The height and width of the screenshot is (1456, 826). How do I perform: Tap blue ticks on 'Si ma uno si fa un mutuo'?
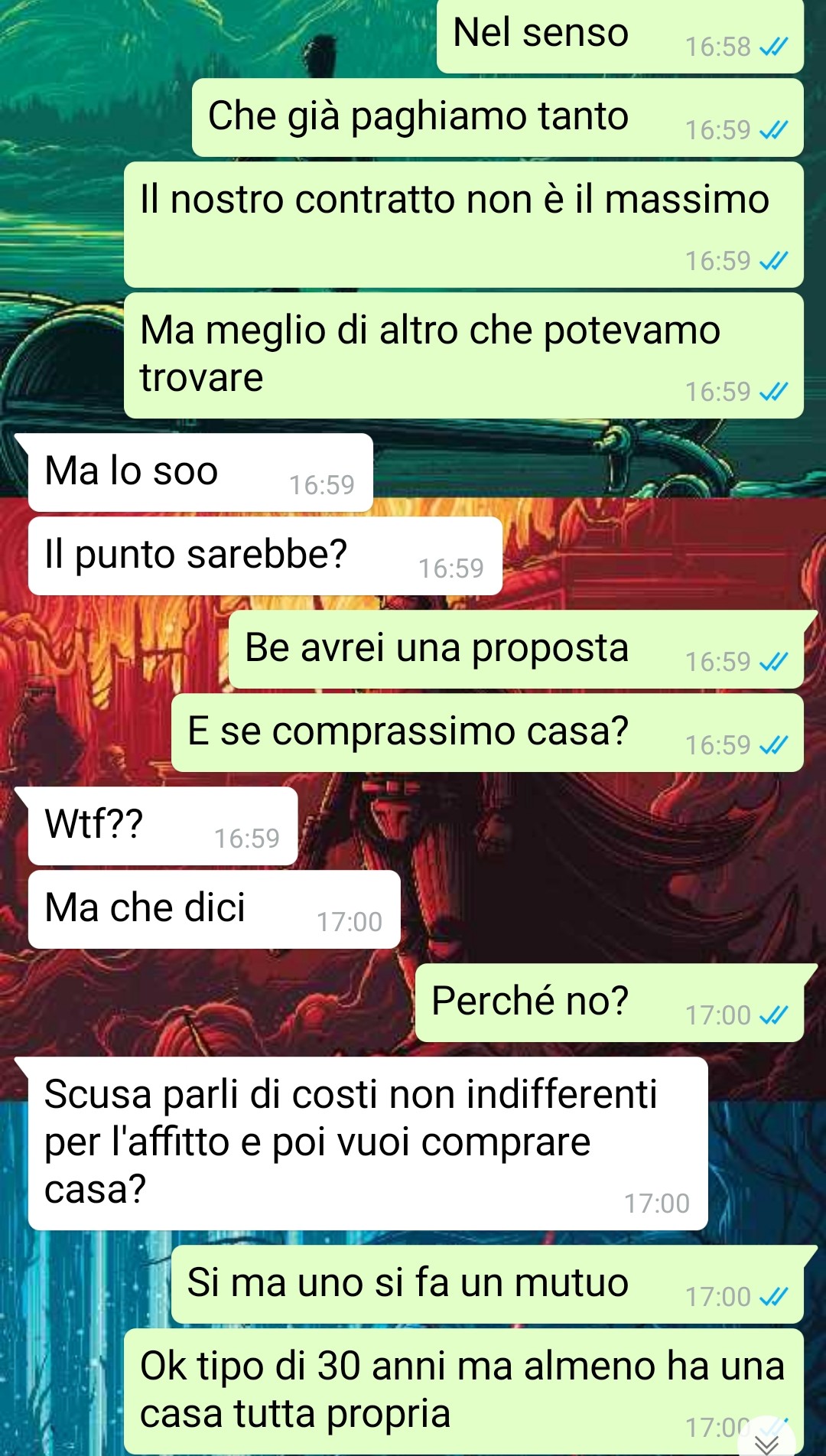coord(773,1297)
